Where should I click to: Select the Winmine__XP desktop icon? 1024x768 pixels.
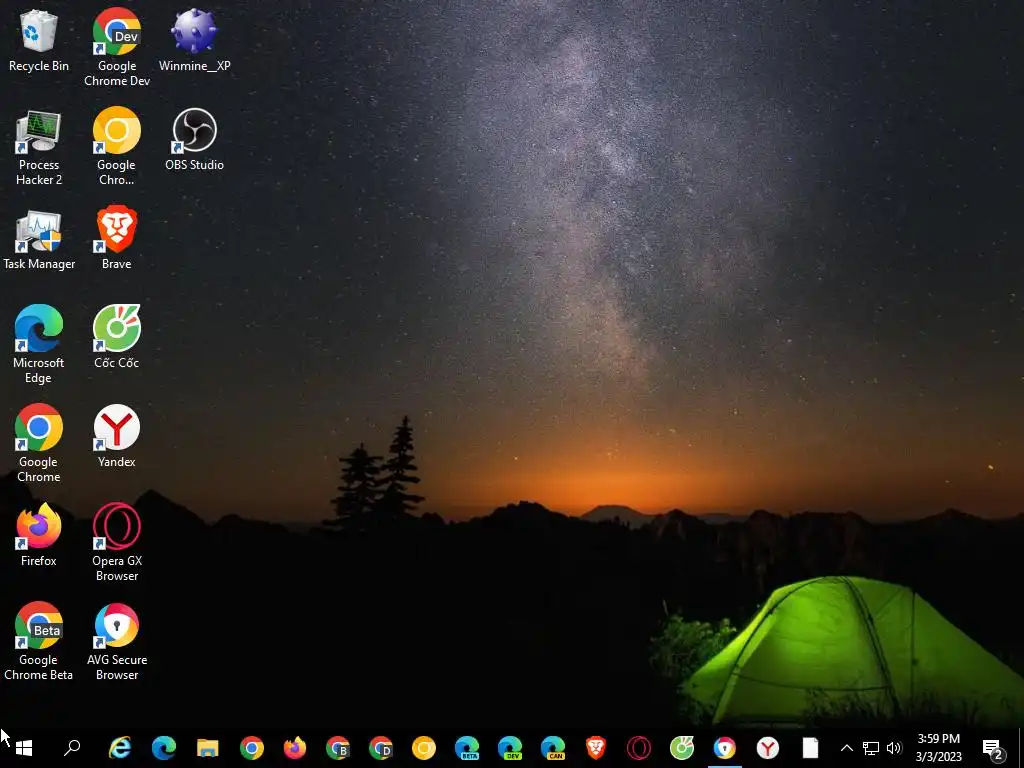(195, 40)
